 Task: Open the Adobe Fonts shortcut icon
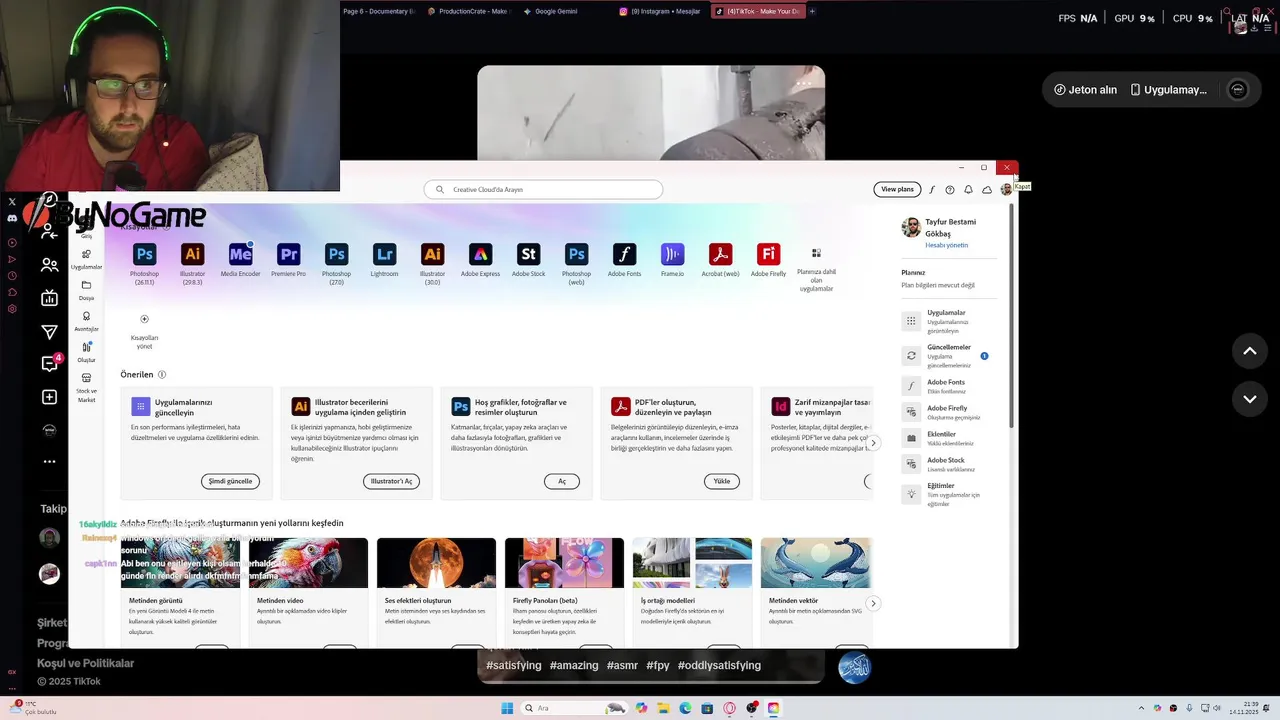click(624, 254)
